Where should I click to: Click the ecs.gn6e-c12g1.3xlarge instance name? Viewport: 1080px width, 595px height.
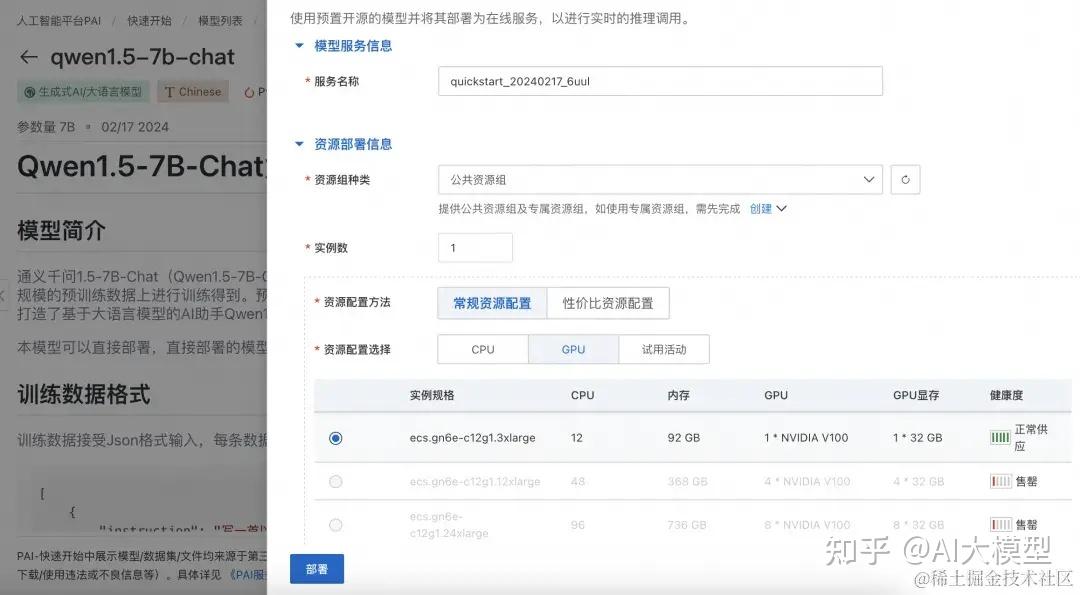pos(472,438)
